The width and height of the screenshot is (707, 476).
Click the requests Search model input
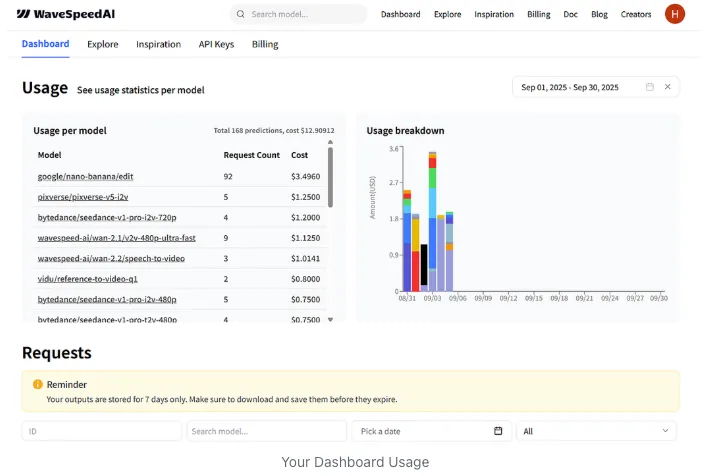[266, 431]
